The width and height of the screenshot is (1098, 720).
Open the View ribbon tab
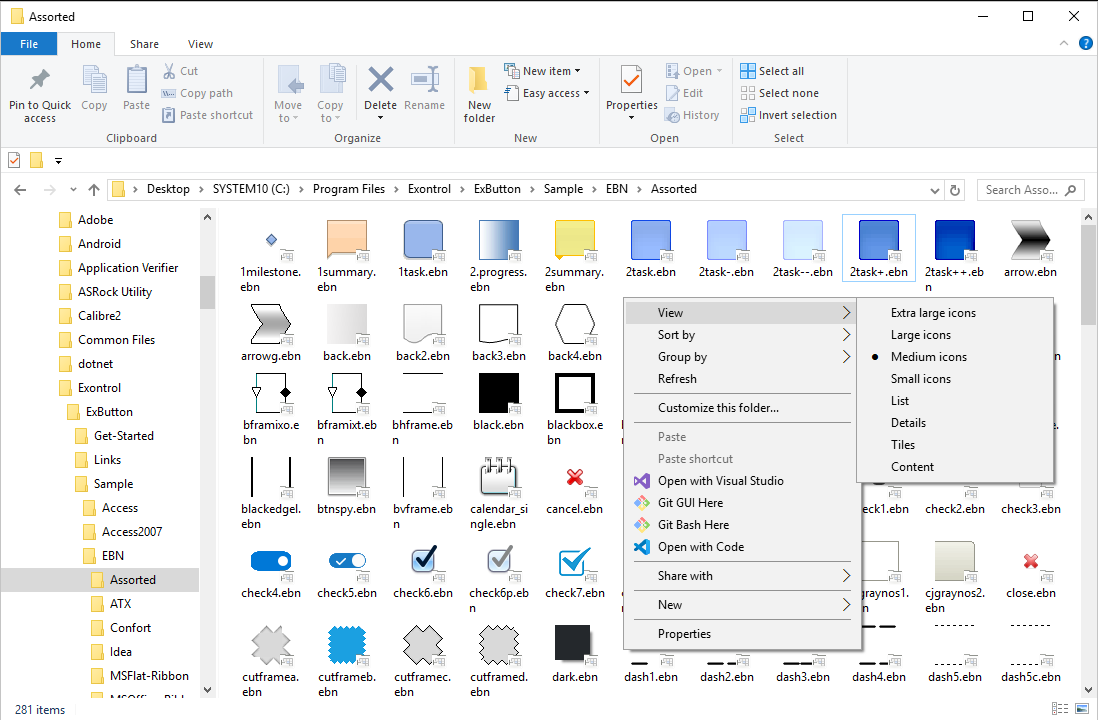pos(200,44)
